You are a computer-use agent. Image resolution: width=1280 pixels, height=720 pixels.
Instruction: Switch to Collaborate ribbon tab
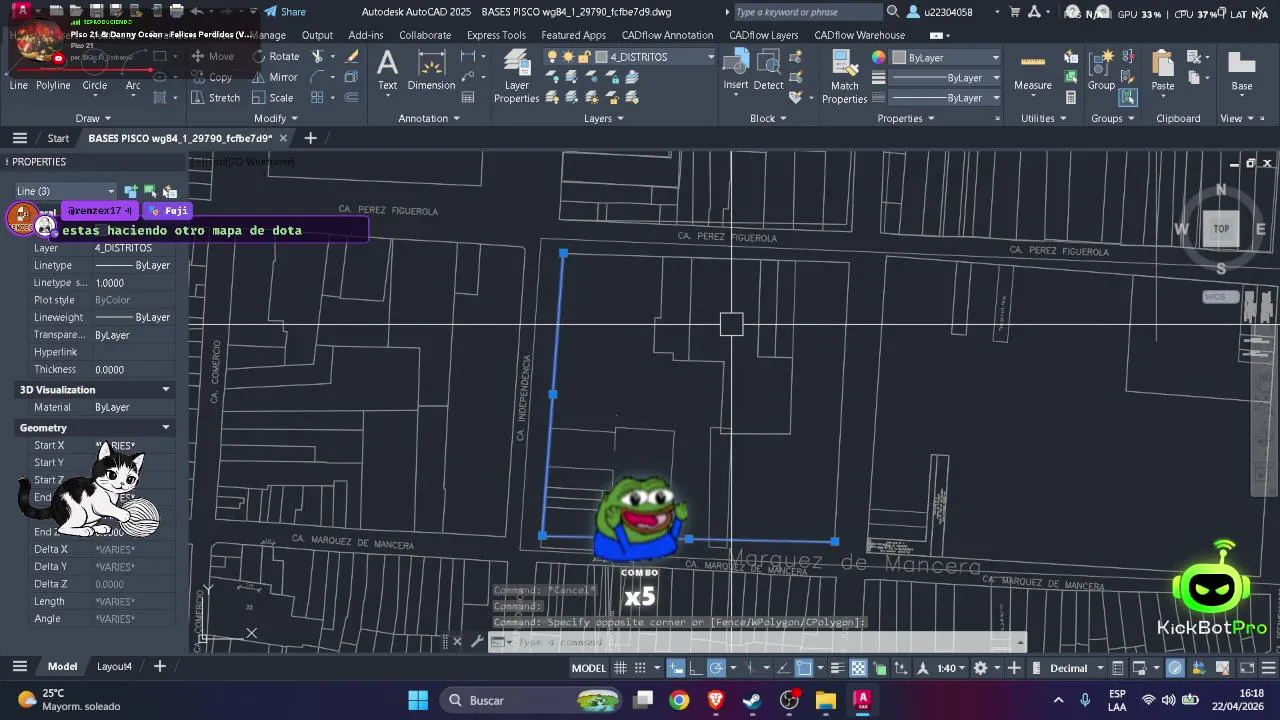point(425,35)
